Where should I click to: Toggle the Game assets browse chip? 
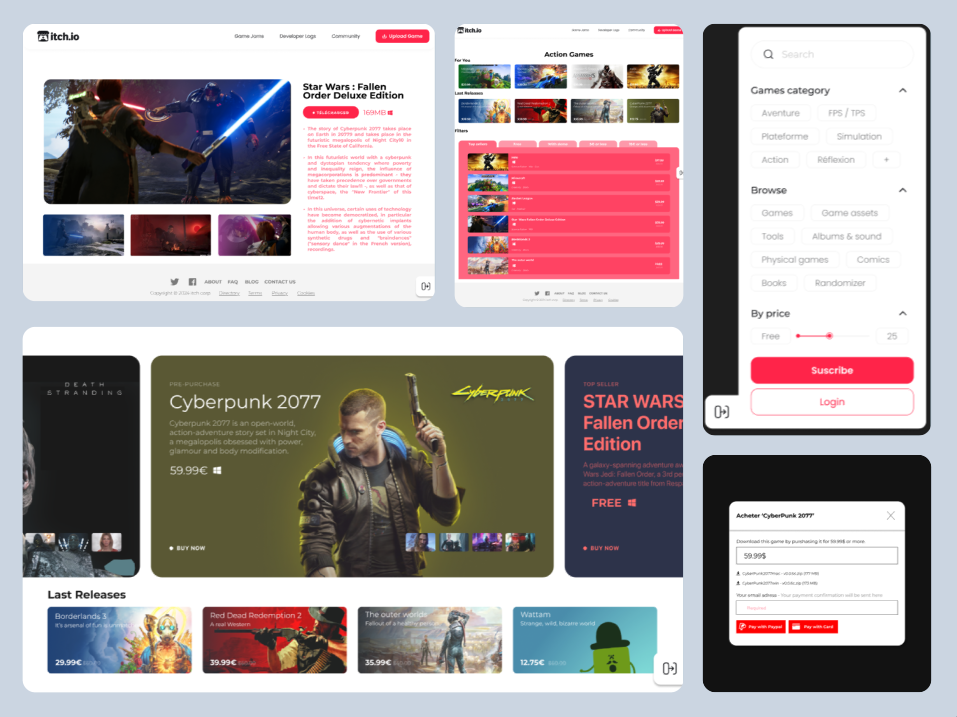click(x=850, y=212)
